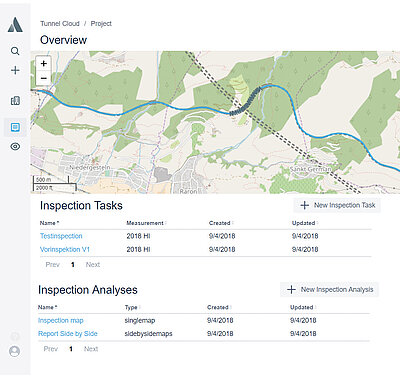
Task: Click Next under Inspection Tasks pagination
Action: coord(93,265)
